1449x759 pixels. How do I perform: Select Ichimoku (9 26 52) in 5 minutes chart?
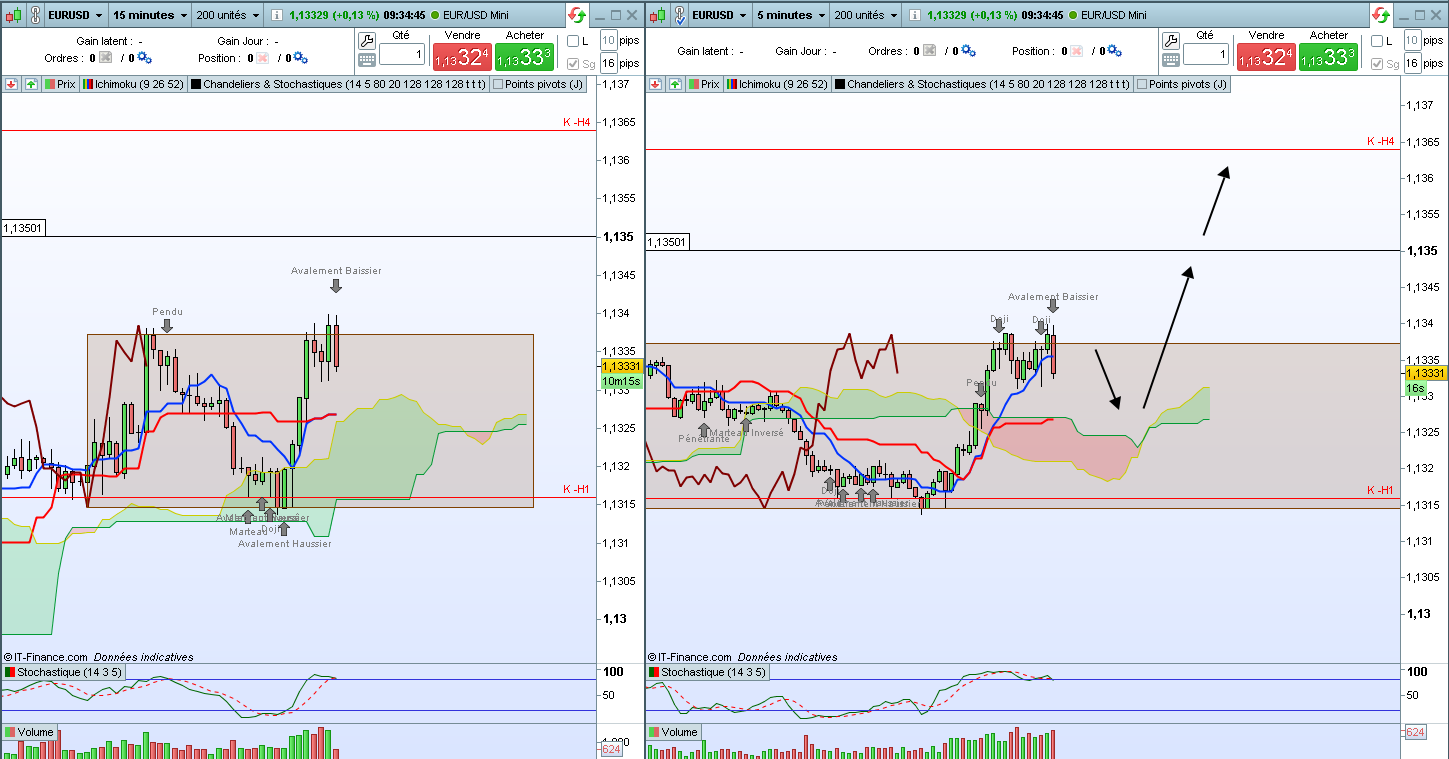pyautogui.click(x=778, y=85)
